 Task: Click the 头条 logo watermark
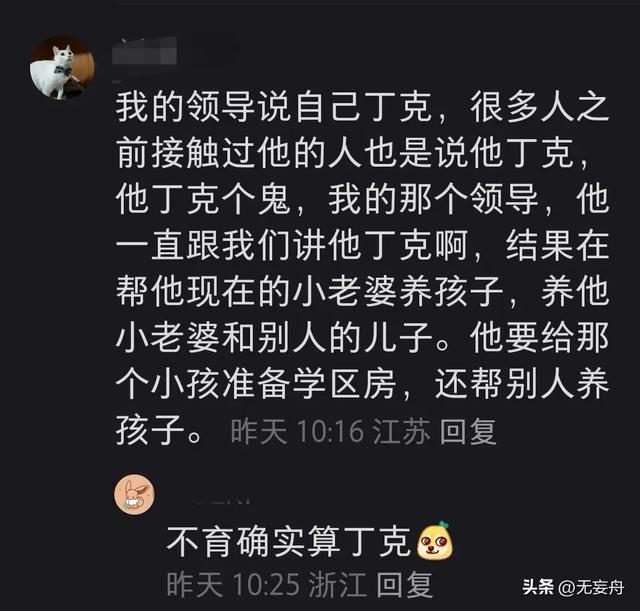538,588
